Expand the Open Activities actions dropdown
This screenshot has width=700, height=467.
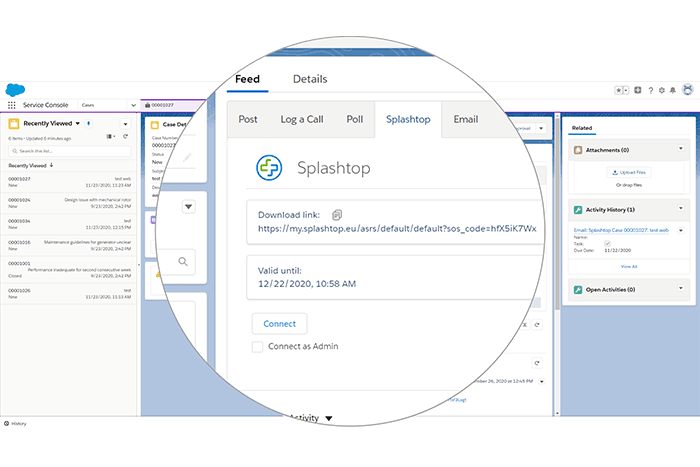pyautogui.click(x=681, y=288)
